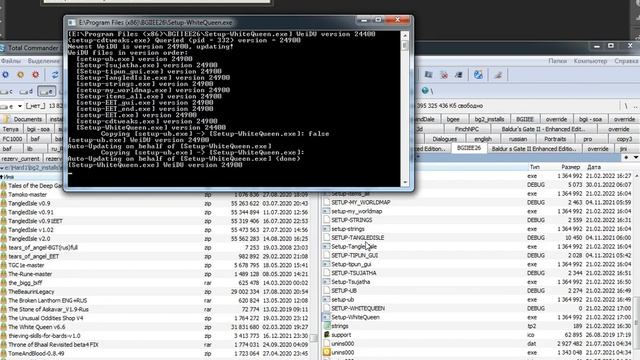
Task: Open the rezerv_current tab
Action: click(x=20, y=159)
